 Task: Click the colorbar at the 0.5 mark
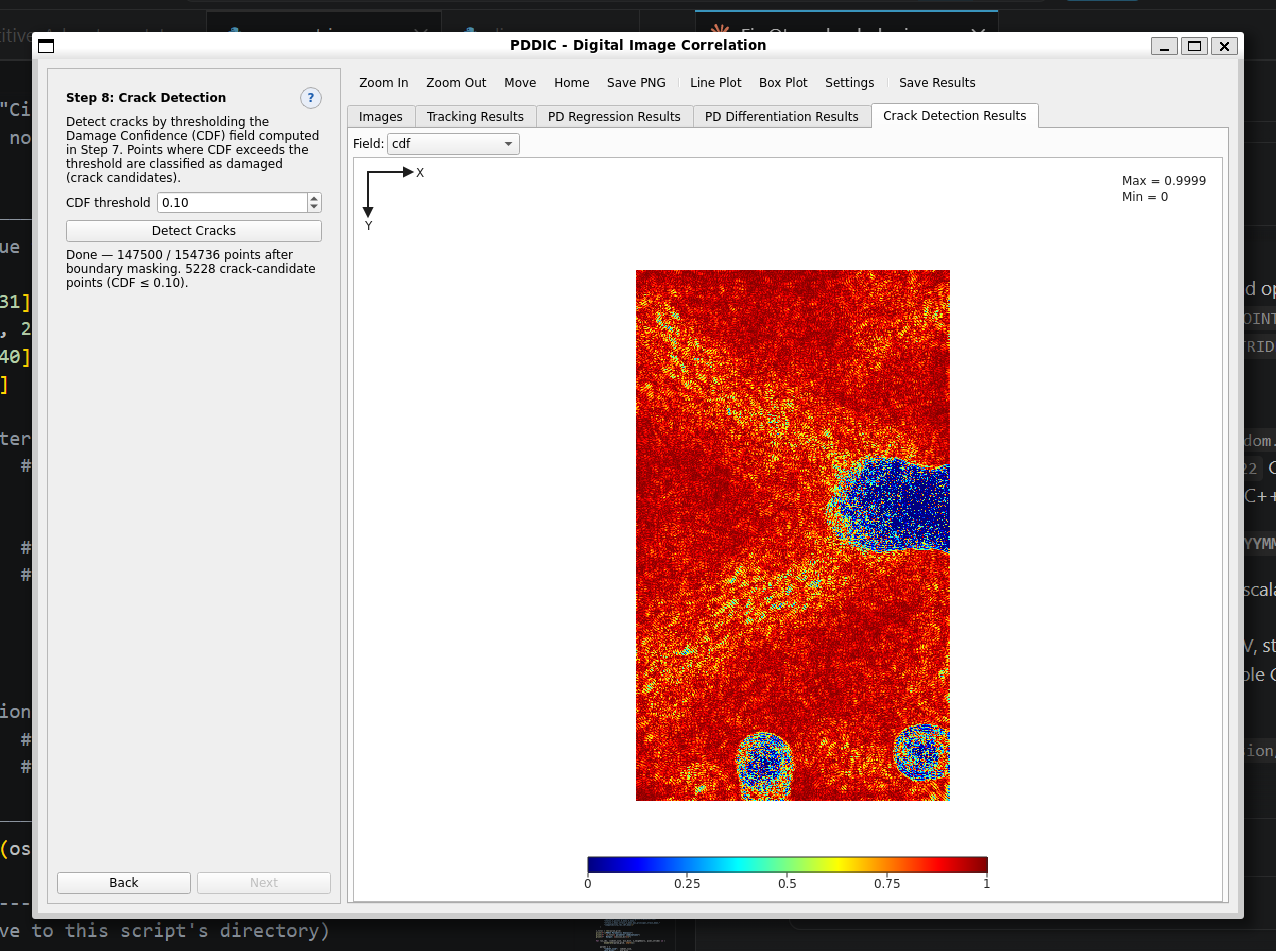click(x=787, y=865)
